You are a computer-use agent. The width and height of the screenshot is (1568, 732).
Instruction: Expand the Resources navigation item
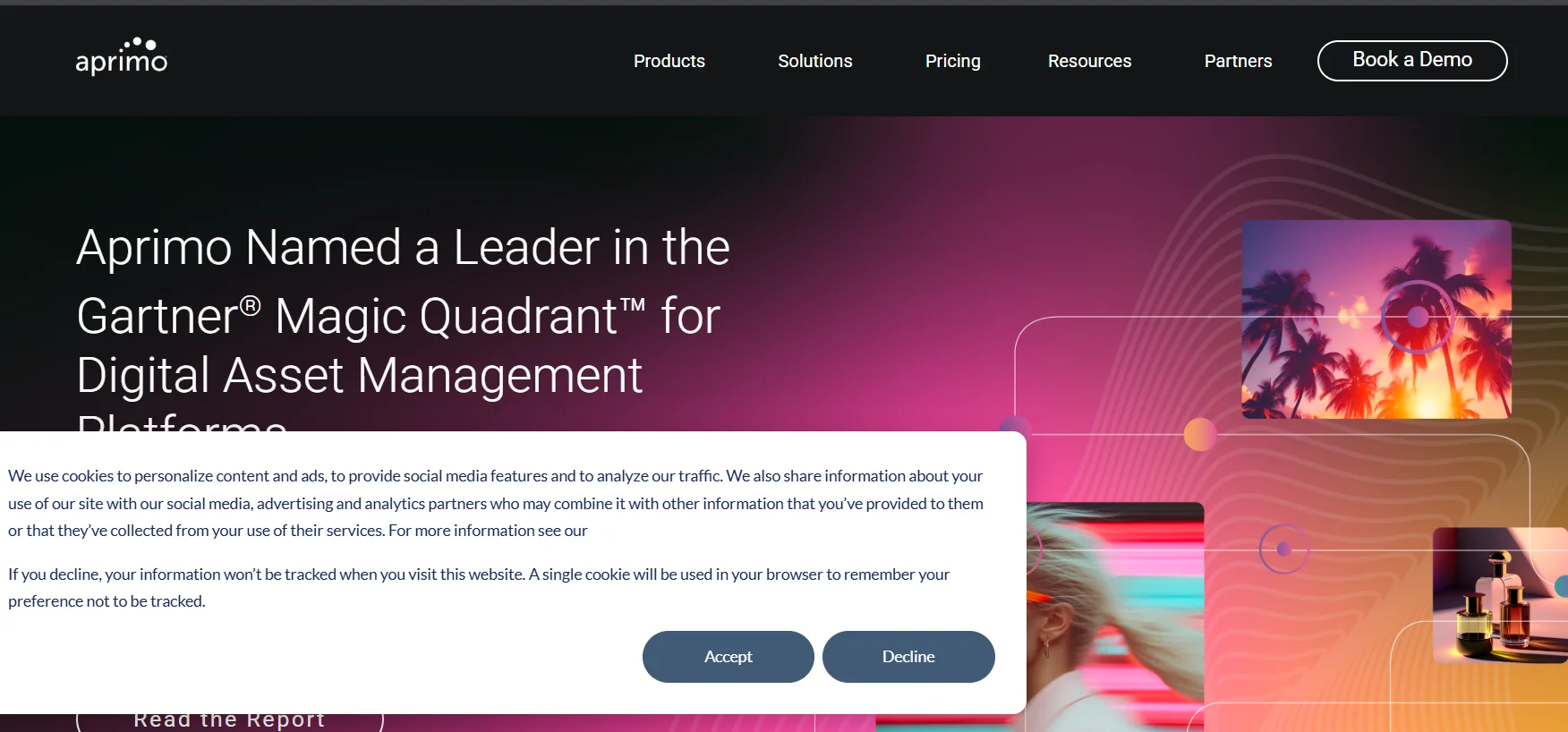click(1089, 61)
